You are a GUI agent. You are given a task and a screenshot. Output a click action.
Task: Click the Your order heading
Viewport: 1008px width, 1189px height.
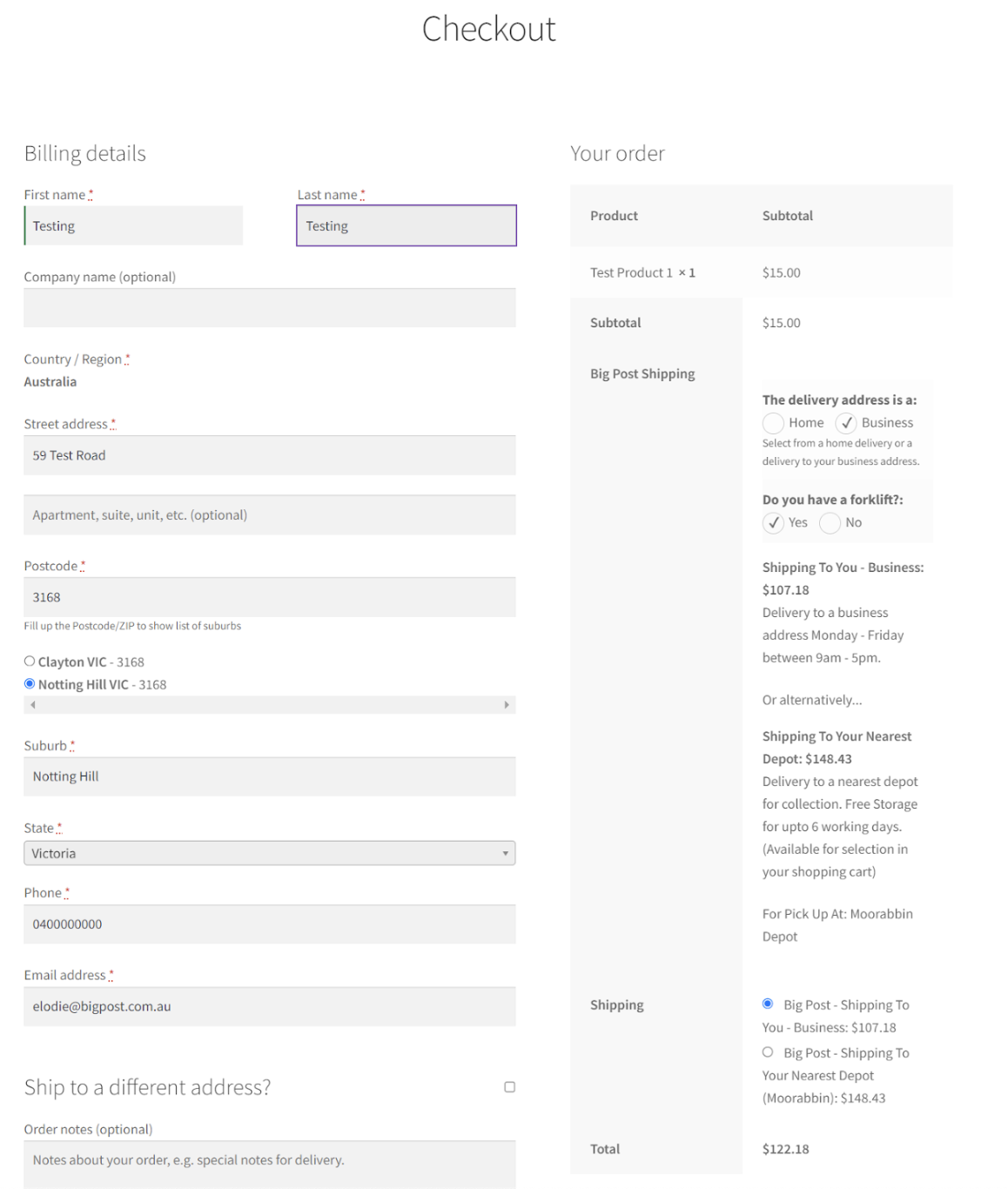[x=617, y=153]
